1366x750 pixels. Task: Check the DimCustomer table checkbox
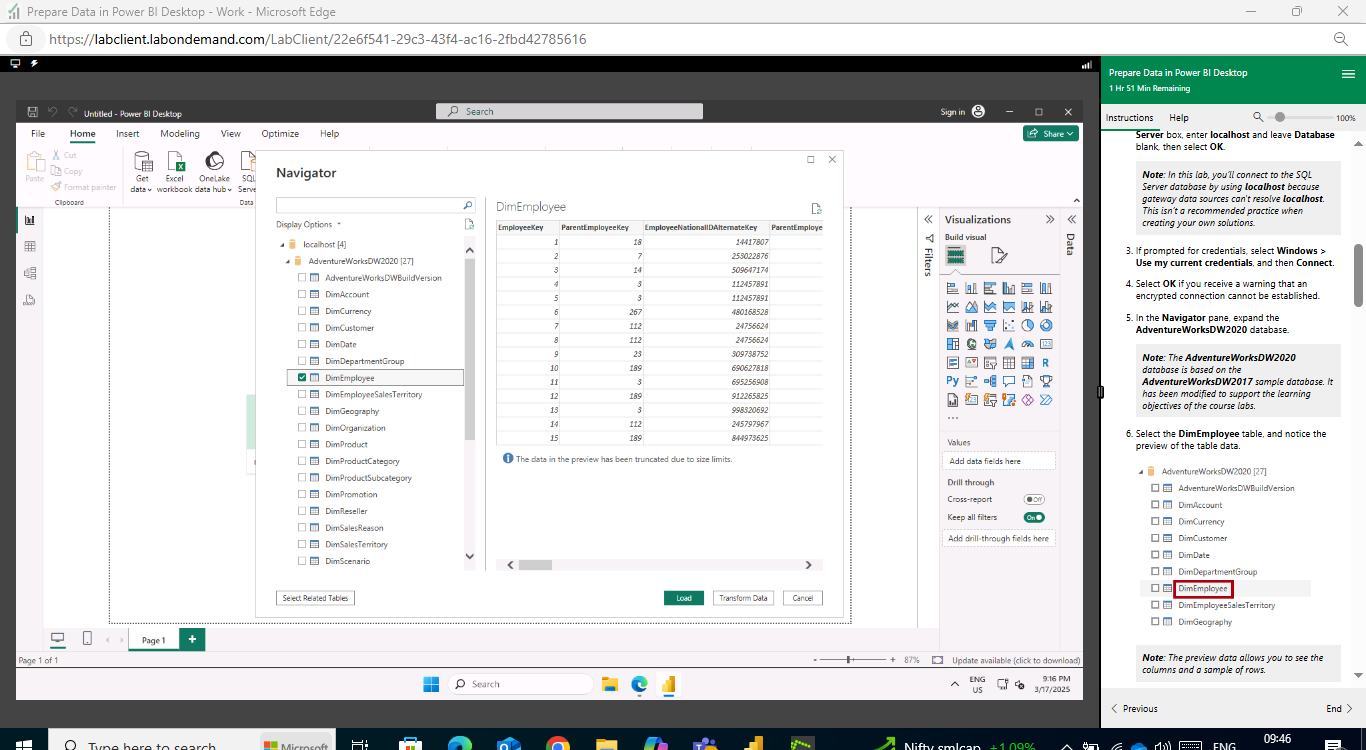click(302, 328)
